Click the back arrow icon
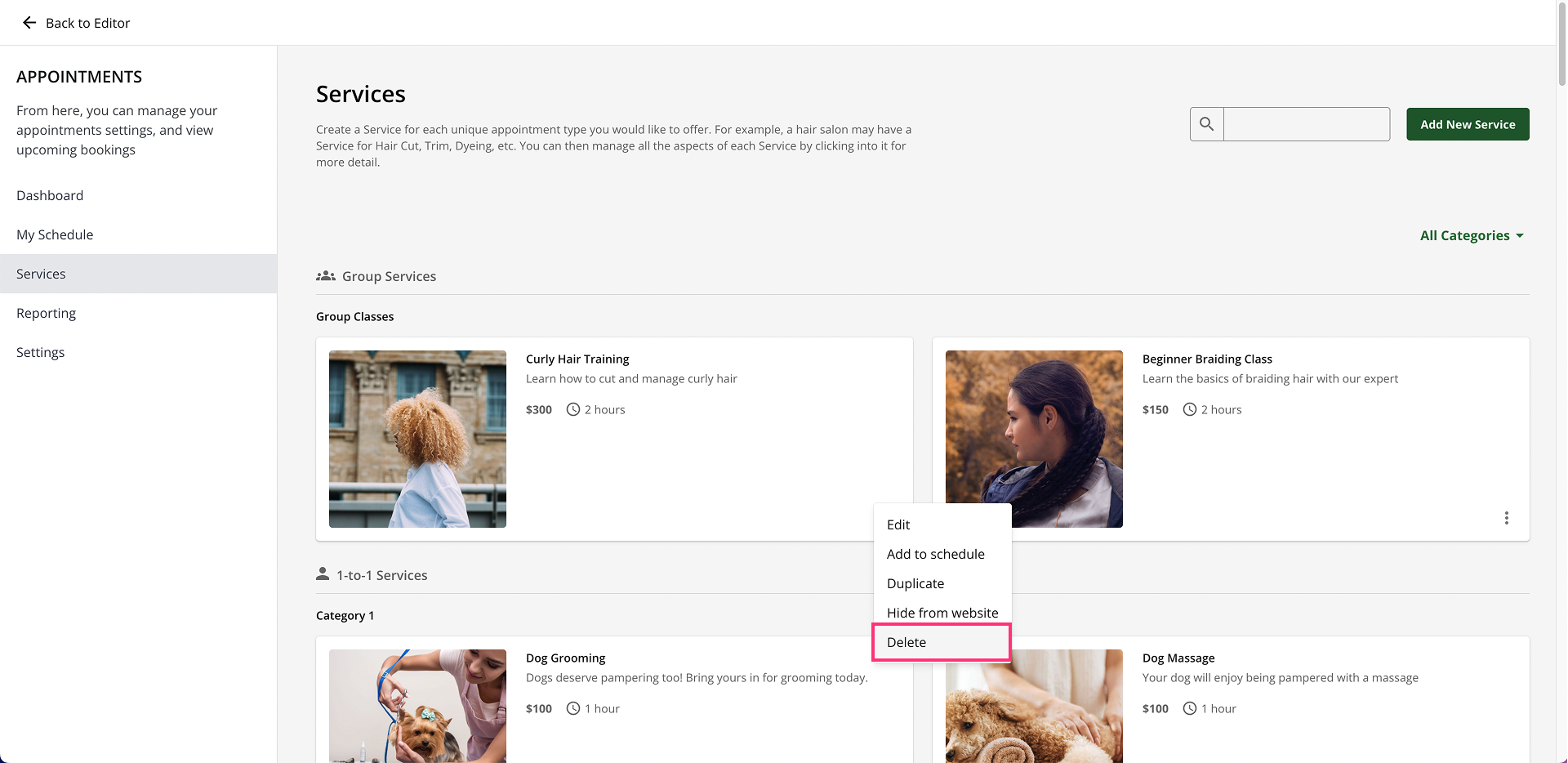This screenshot has height=763, width=1568. pyautogui.click(x=29, y=23)
